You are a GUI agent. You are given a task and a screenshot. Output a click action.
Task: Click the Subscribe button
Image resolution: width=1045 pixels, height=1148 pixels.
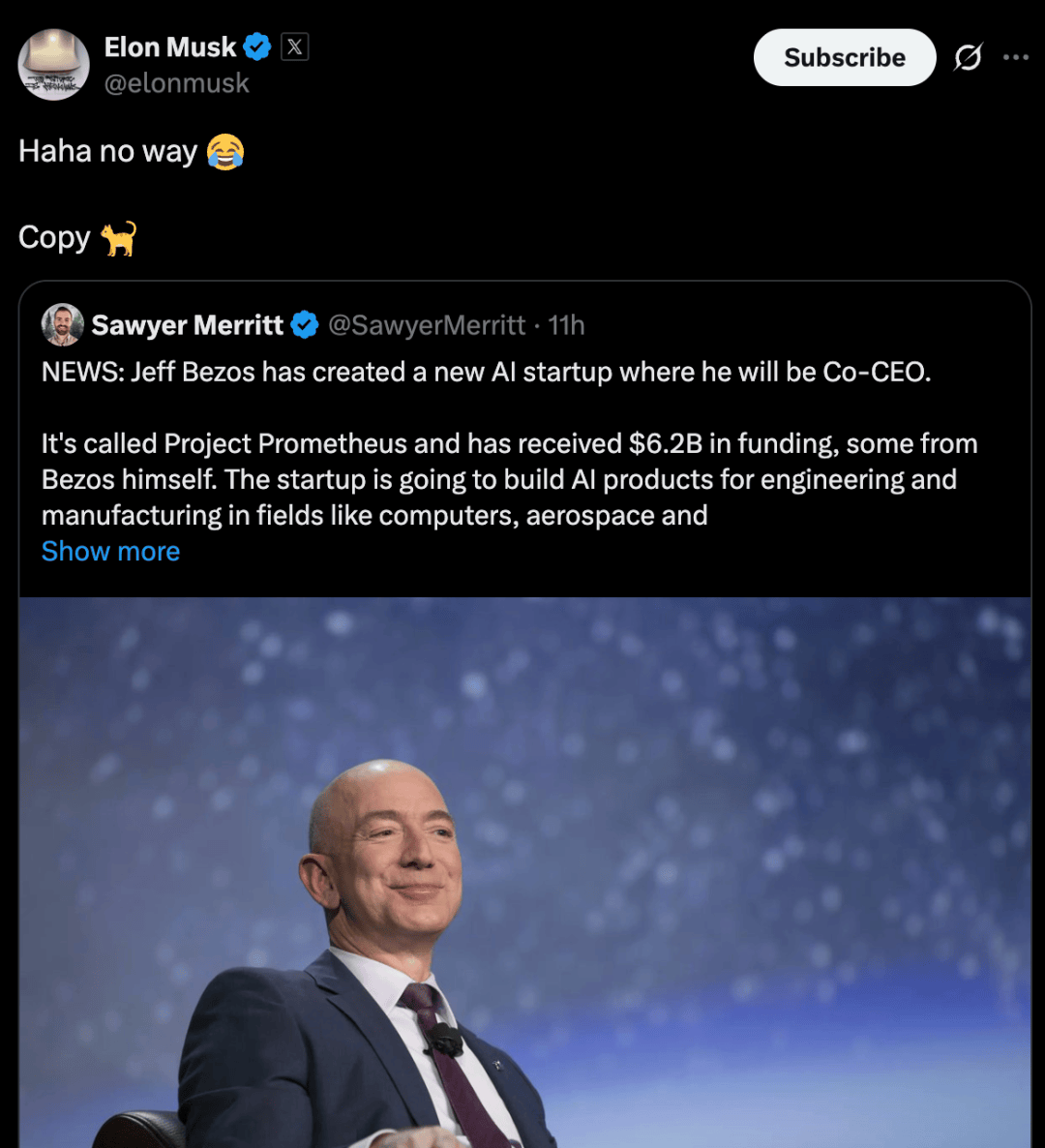844,58
